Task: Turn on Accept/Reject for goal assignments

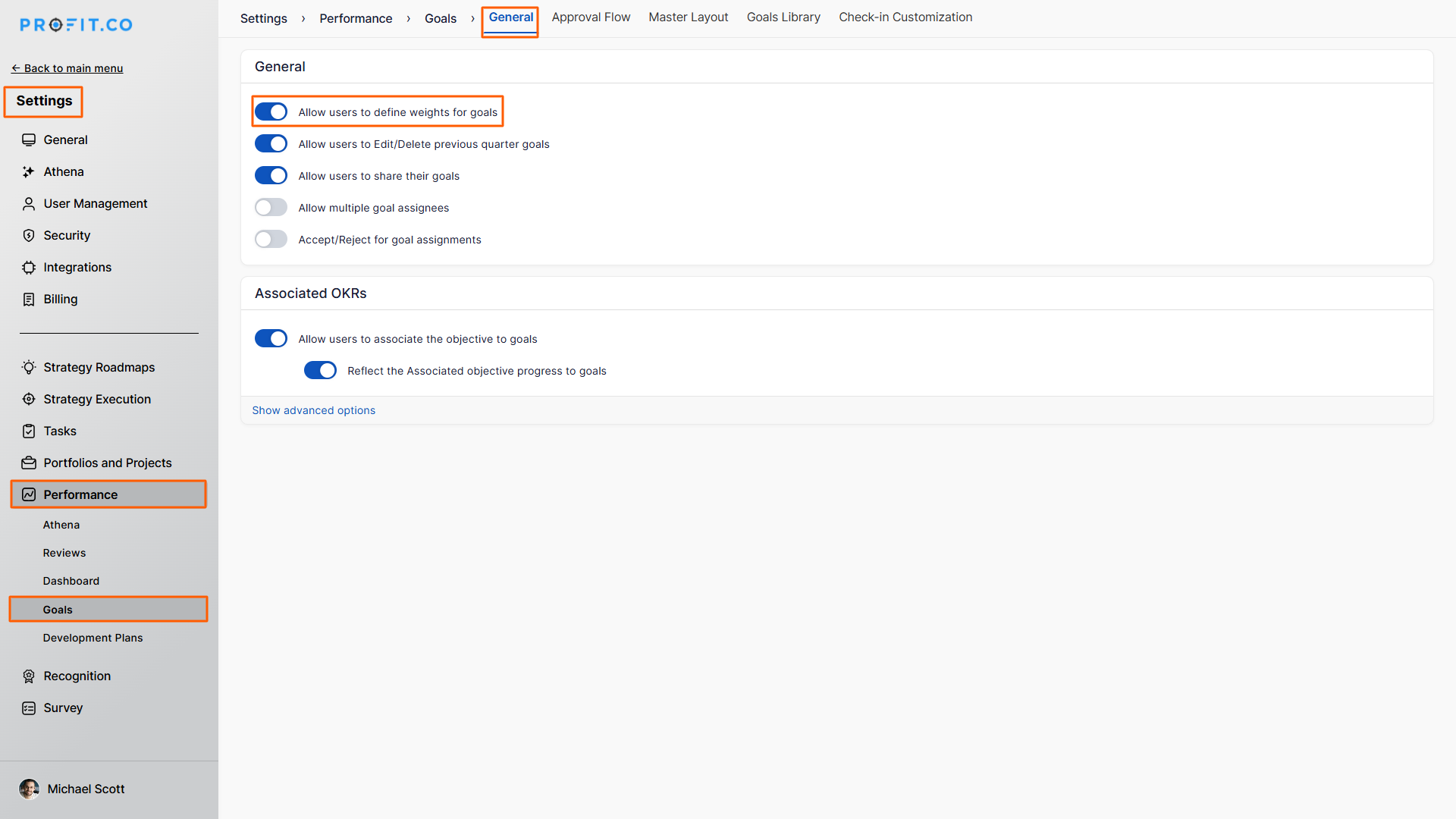Action: (x=271, y=240)
